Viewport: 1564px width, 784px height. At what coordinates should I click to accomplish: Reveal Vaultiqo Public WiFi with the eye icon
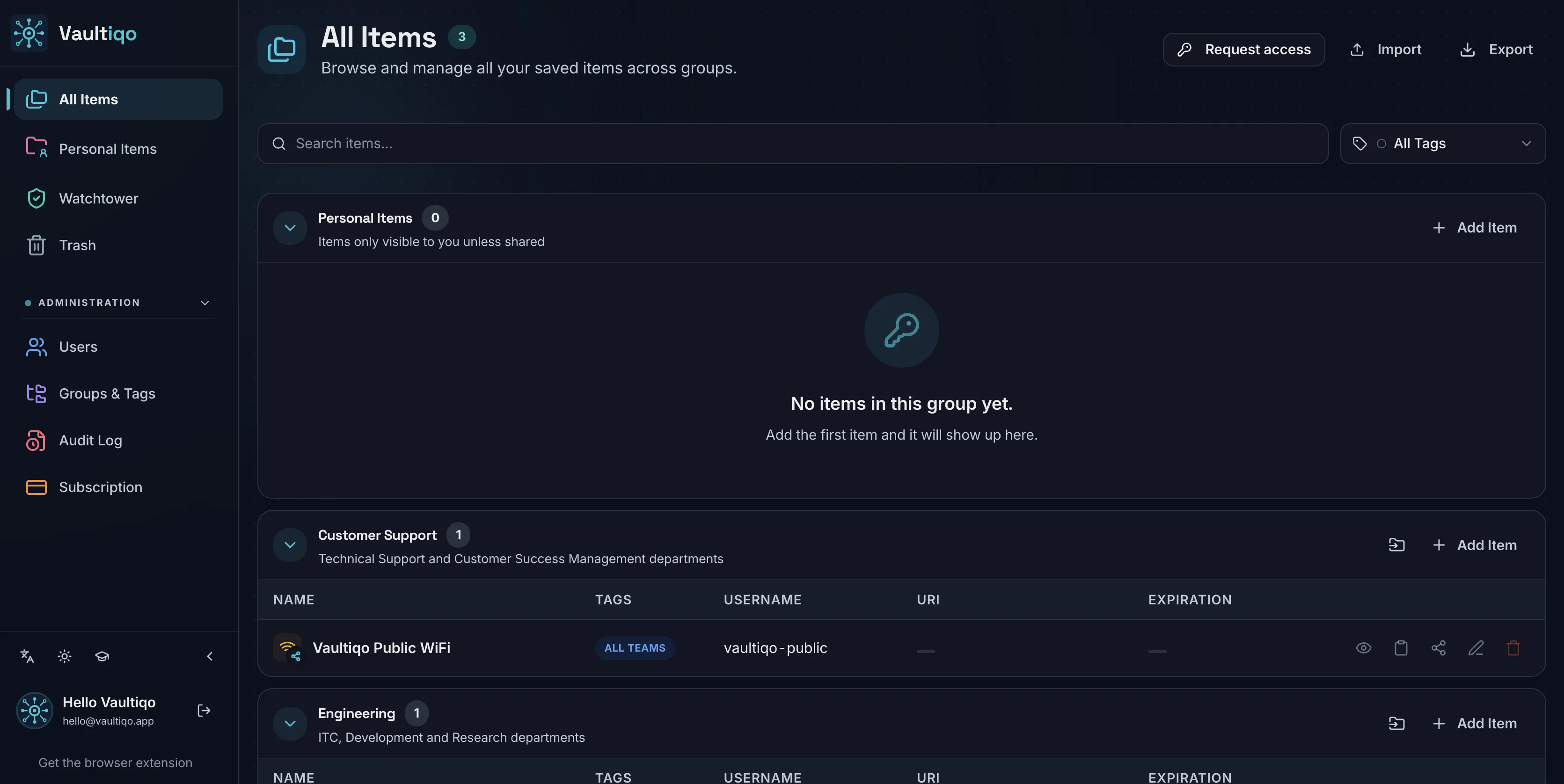pos(1364,647)
